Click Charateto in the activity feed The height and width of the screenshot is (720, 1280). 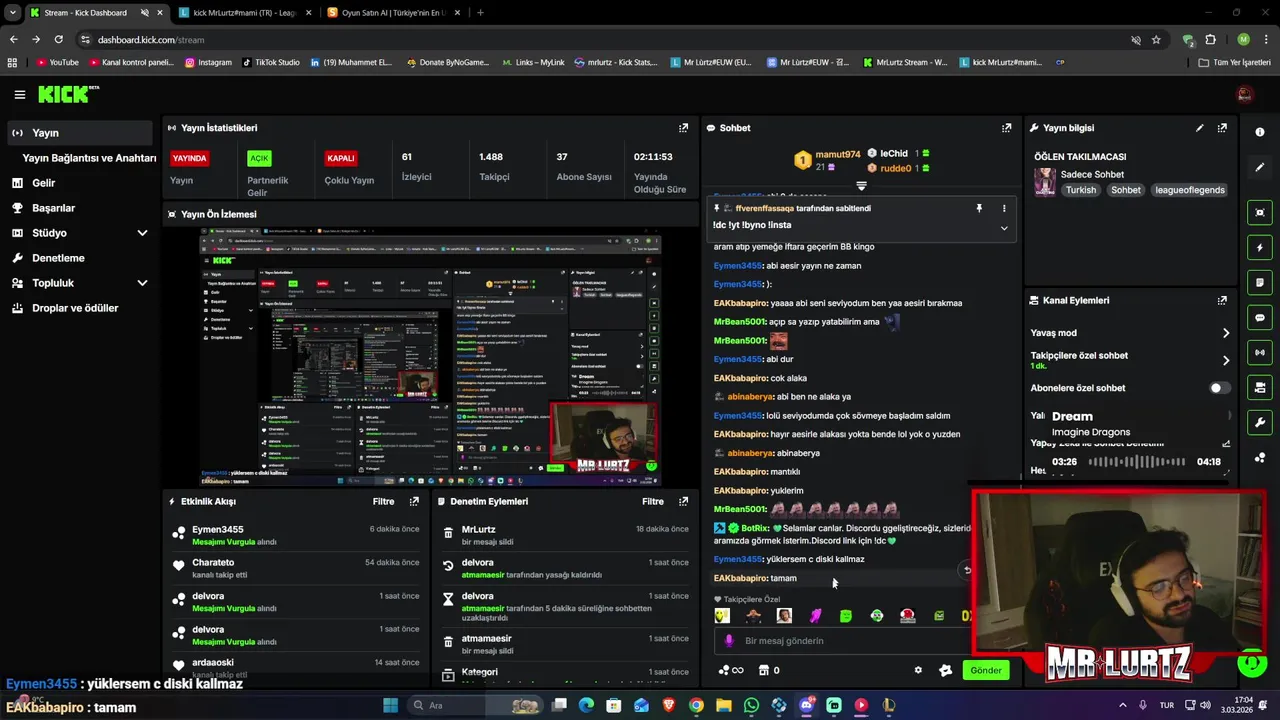213,563
